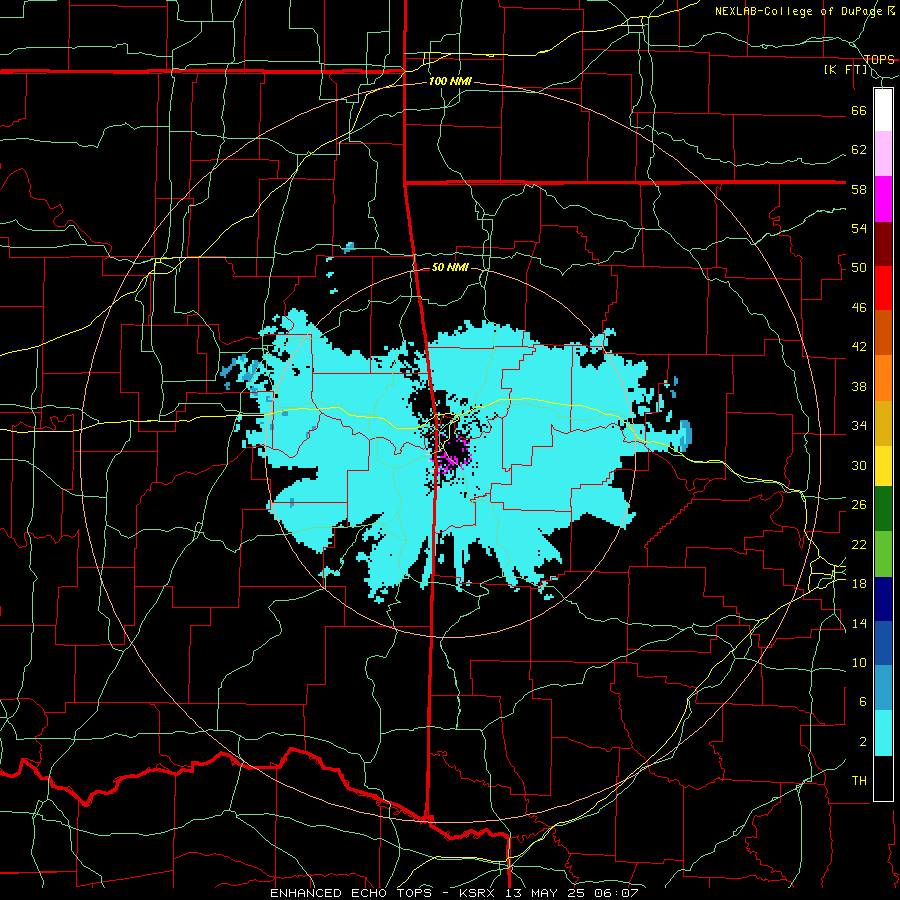This screenshot has width=900, height=900.
Task: Click the gold 38 legend swatch
Action: pyautogui.click(x=883, y=423)
